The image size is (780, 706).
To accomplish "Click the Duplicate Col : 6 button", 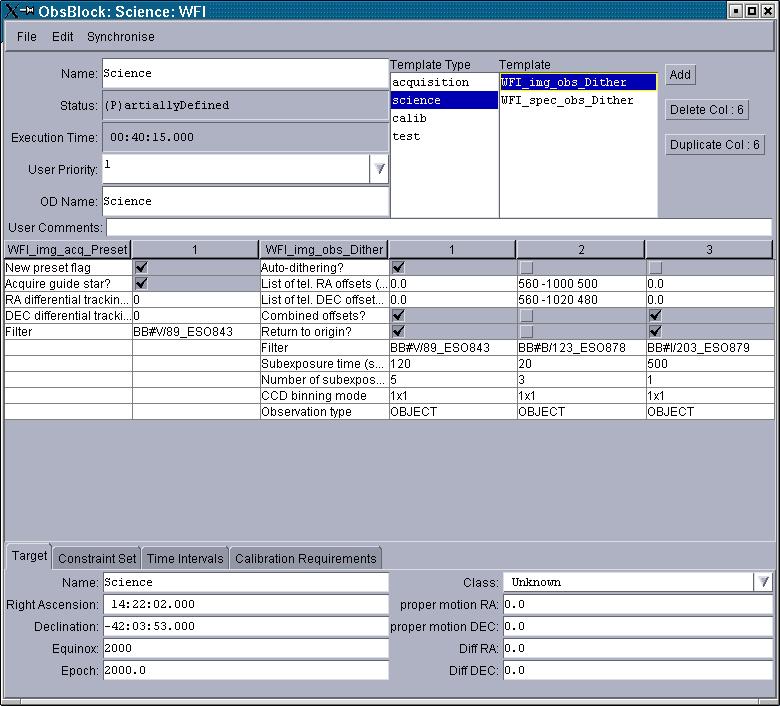I will pyautogui.click(x=714, y=145).
